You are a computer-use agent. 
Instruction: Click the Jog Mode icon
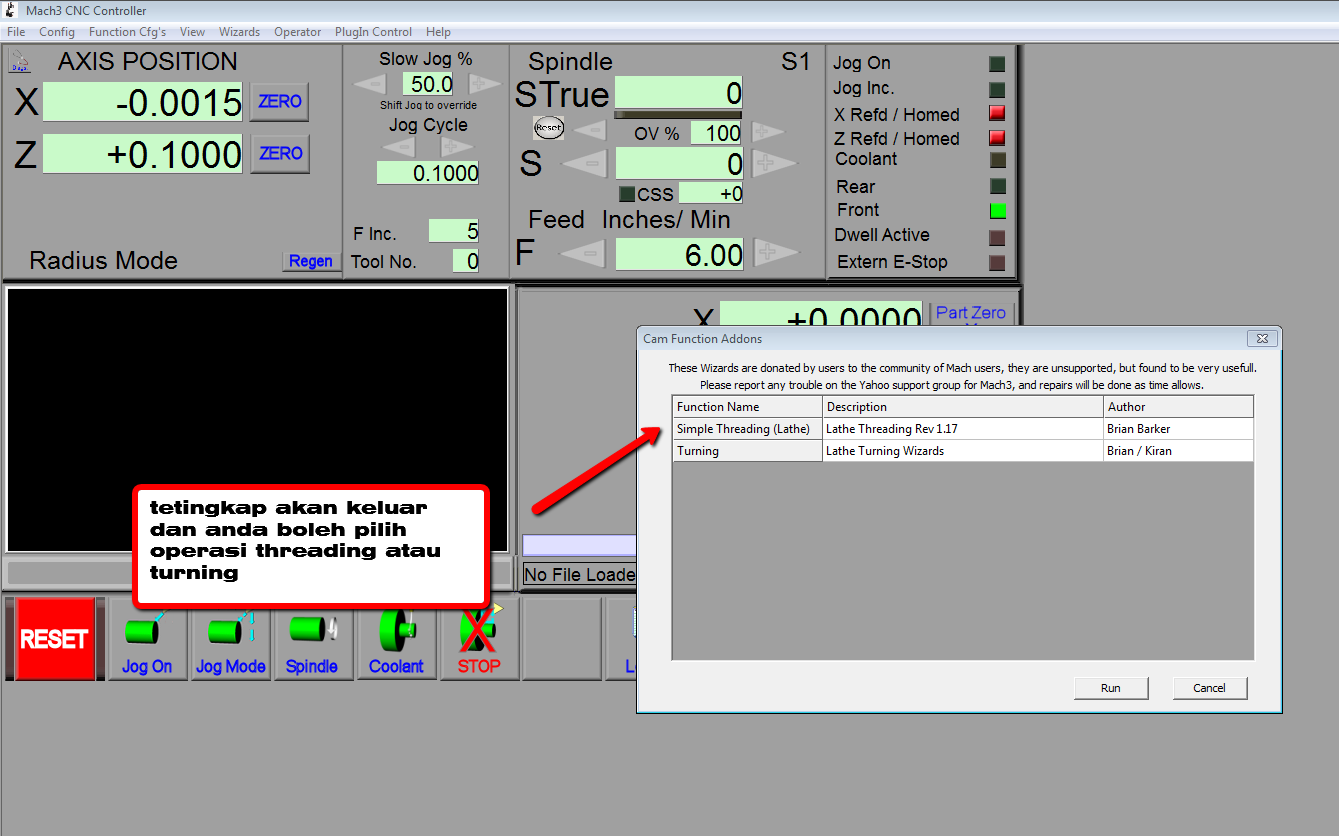[229, 630]
